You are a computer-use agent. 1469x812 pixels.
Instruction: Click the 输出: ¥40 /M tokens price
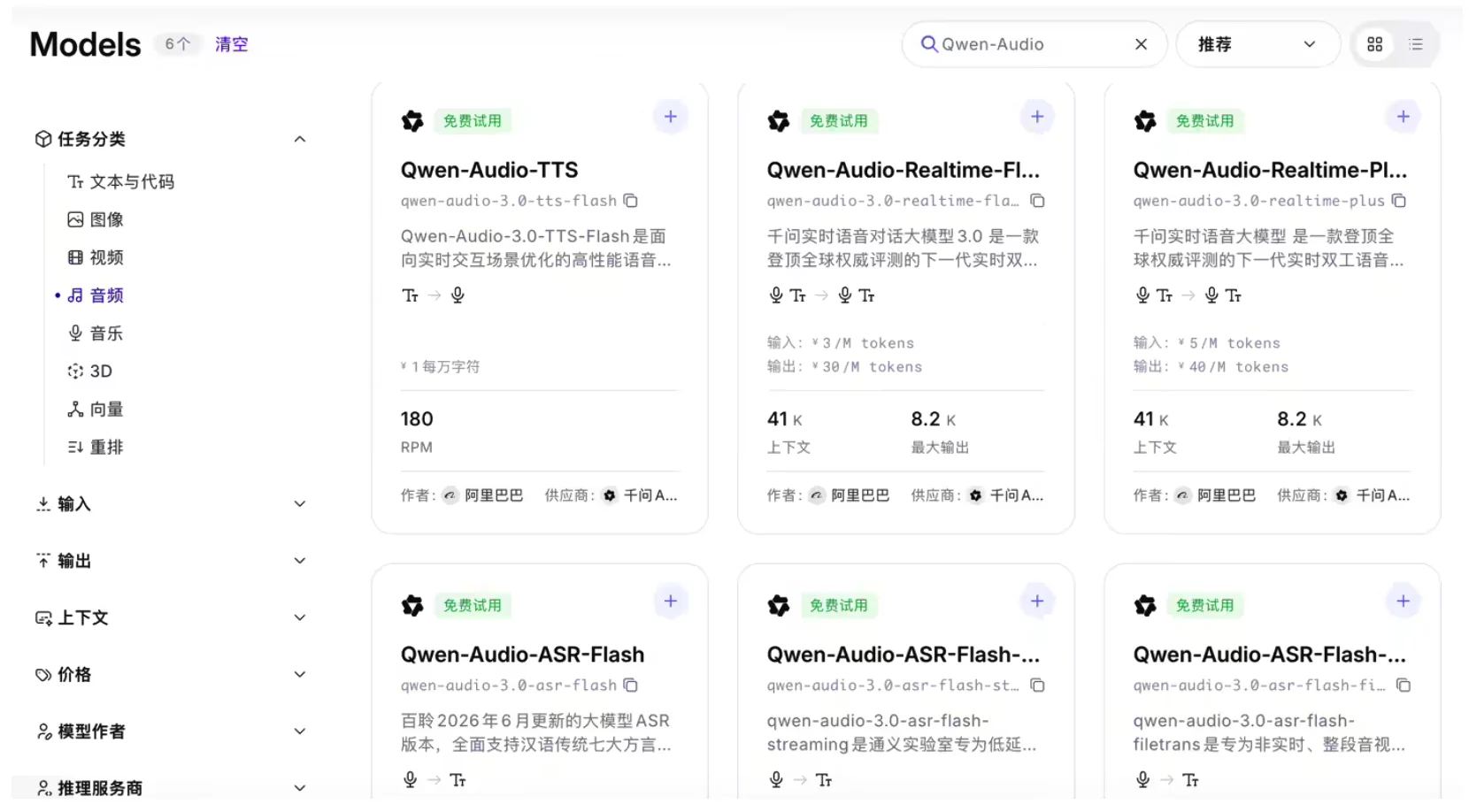[1211, 367]
